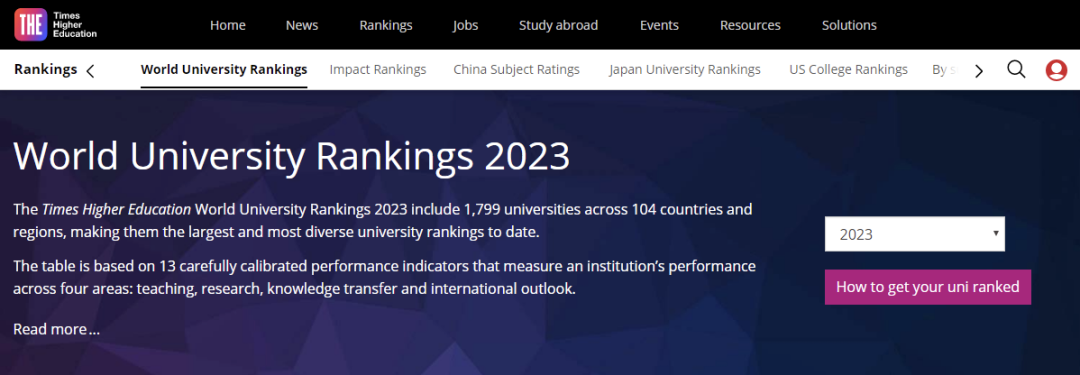Viewport: 1080px width, 375px height.
Task: Open the Resources menu item
Action: pyautogui.click(x=750, y=26)
